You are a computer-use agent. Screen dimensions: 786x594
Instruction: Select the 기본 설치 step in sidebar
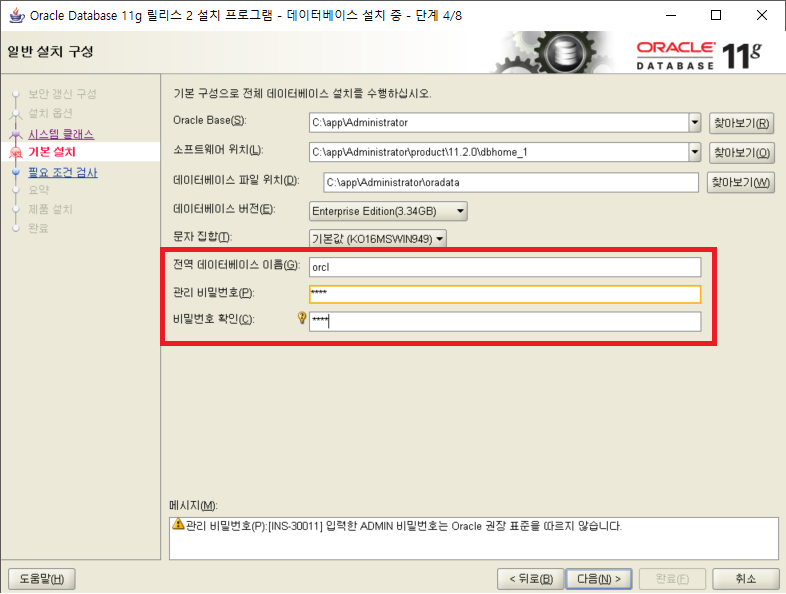point(52,152)
